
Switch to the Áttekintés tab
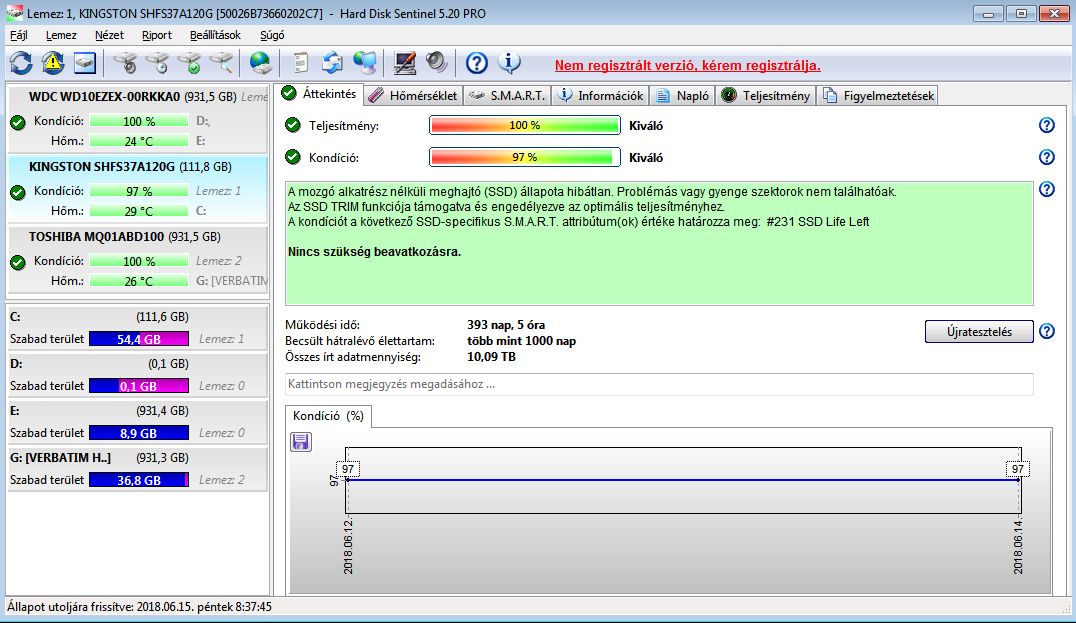coord(320,94)
